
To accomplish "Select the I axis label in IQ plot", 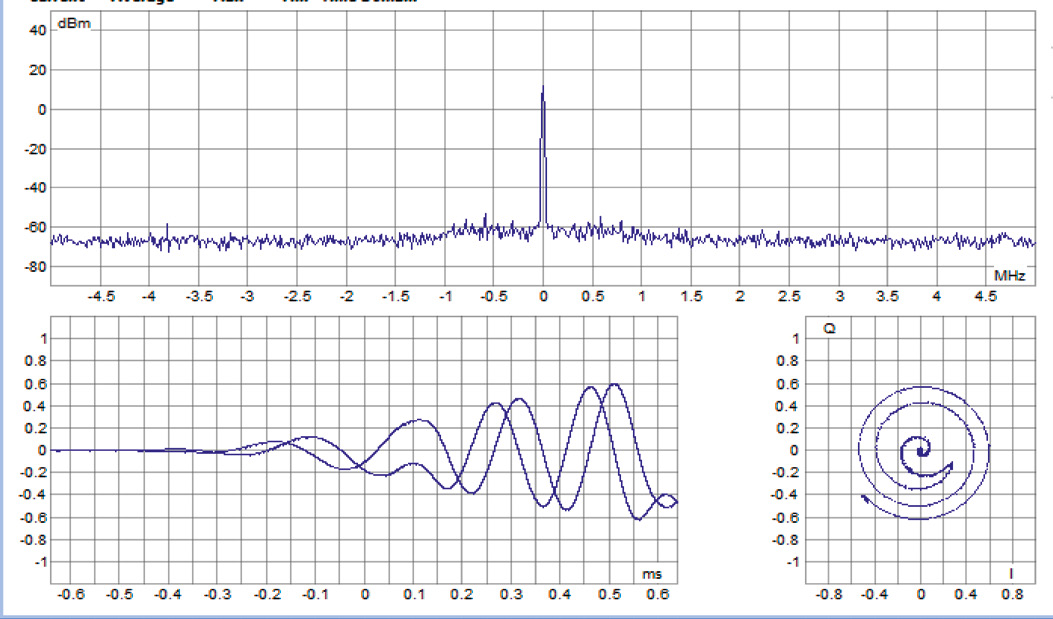I will (x=1011, y=574).
